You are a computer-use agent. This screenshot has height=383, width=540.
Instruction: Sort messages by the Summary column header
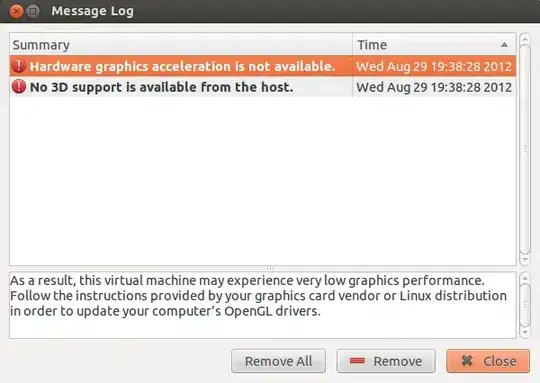click(x=181, y=45)
